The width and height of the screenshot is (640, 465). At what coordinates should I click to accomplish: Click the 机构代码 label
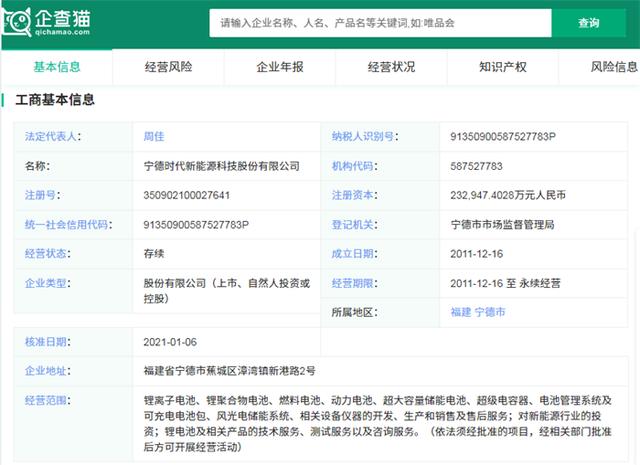click(353, 166)
